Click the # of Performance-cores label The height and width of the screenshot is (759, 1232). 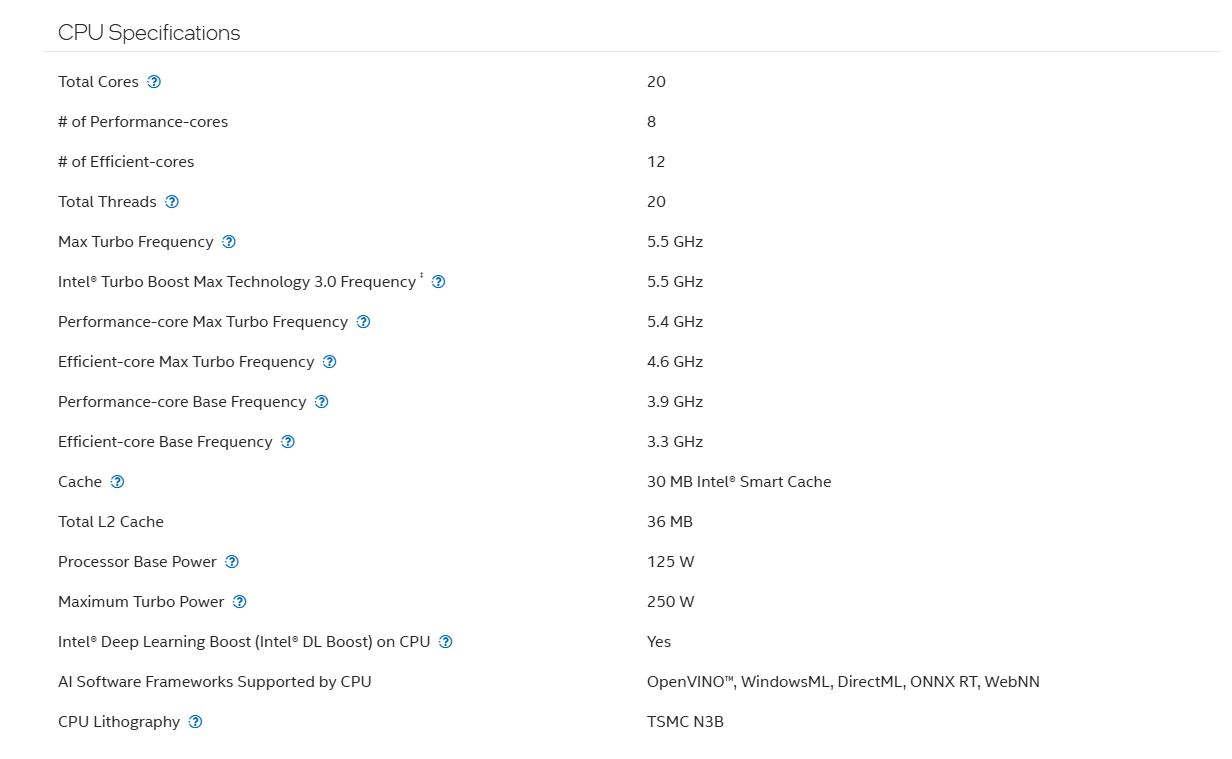[x=143, y=121]
